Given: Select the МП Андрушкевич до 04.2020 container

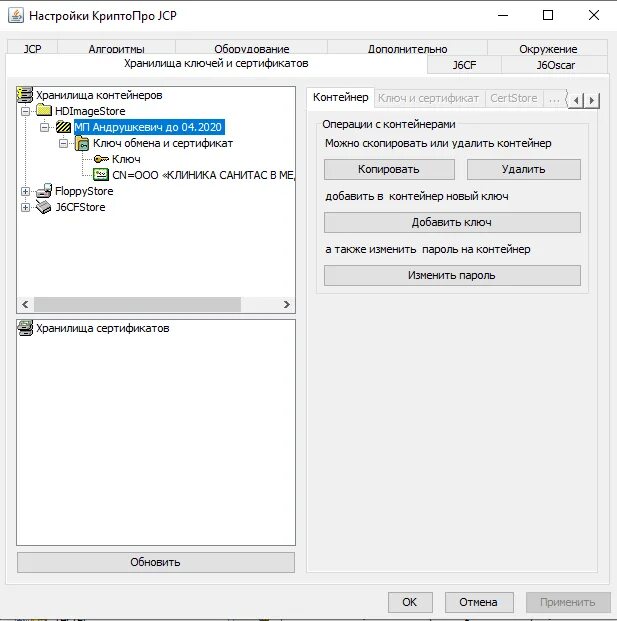Looking at the screenshot, I should click(x=149, y=127).
